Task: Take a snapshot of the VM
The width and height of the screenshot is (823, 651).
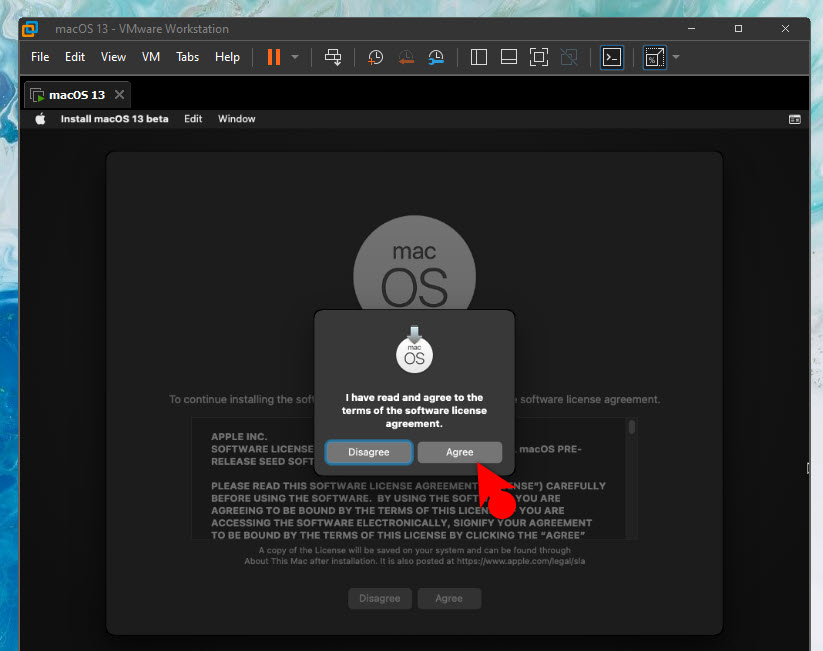Action: coord(375,57)
